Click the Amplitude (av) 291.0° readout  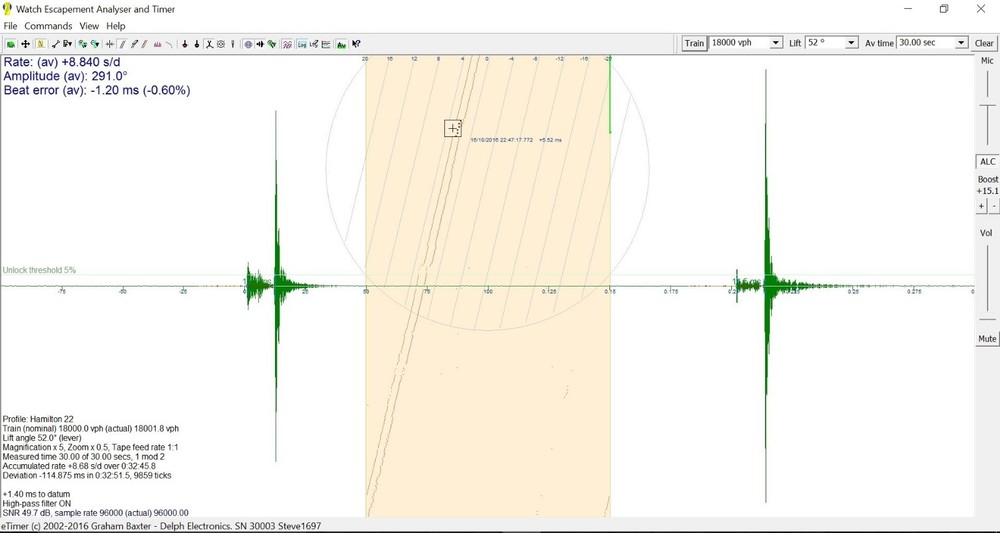(x=66, y=77)
